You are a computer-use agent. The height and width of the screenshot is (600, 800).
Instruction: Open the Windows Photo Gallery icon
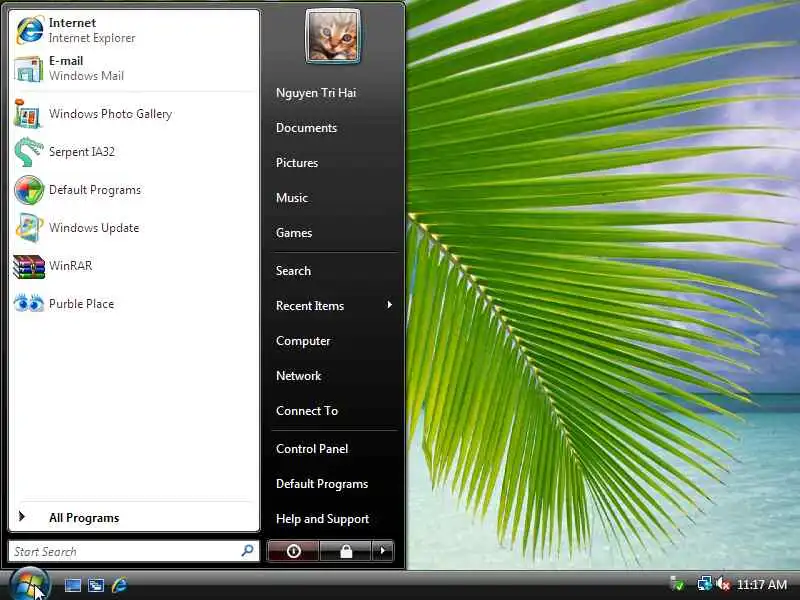click(x=28, y=114)
